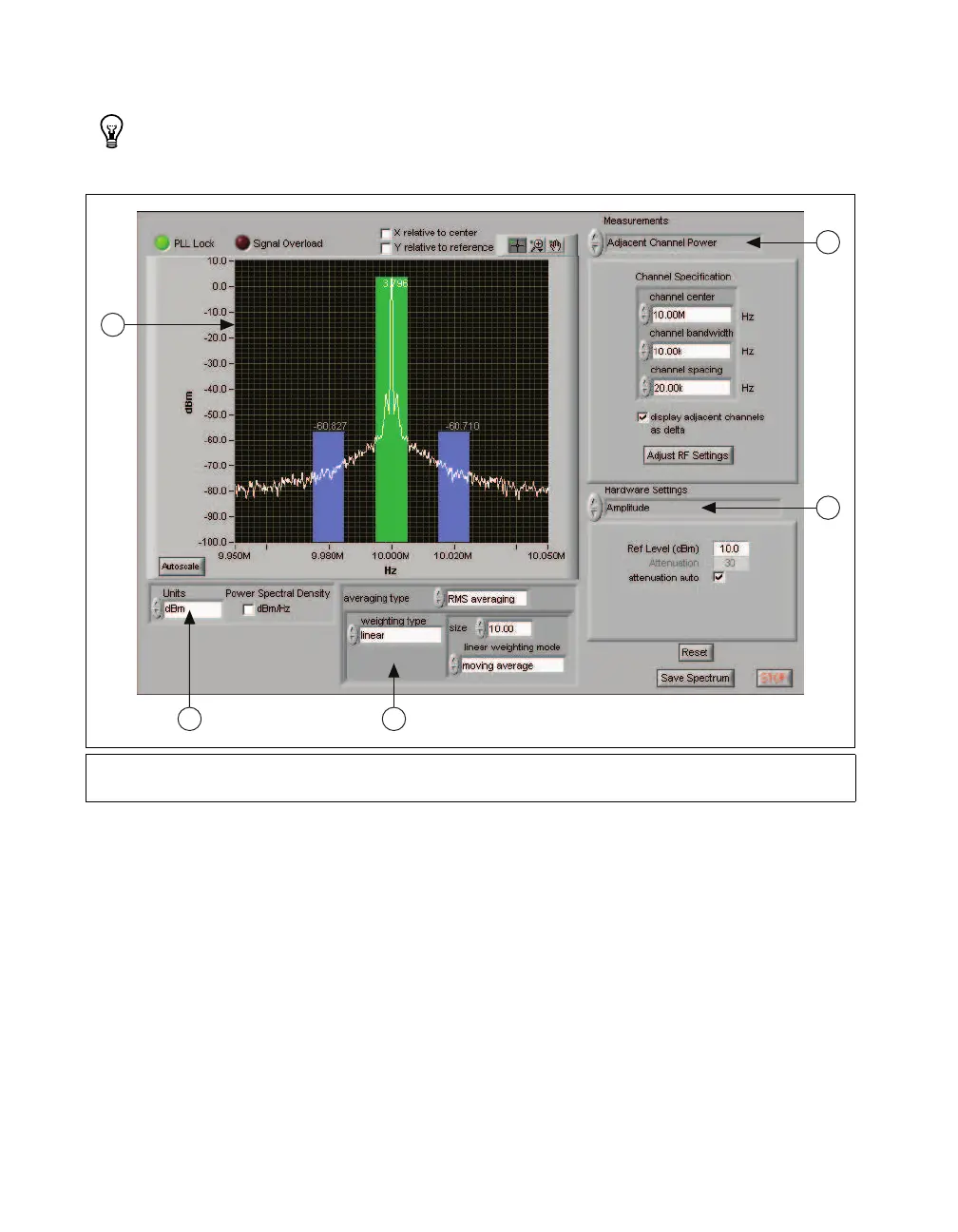Click the Ref Level 10.0 field
958x1232 pixels.
(731, 549)
